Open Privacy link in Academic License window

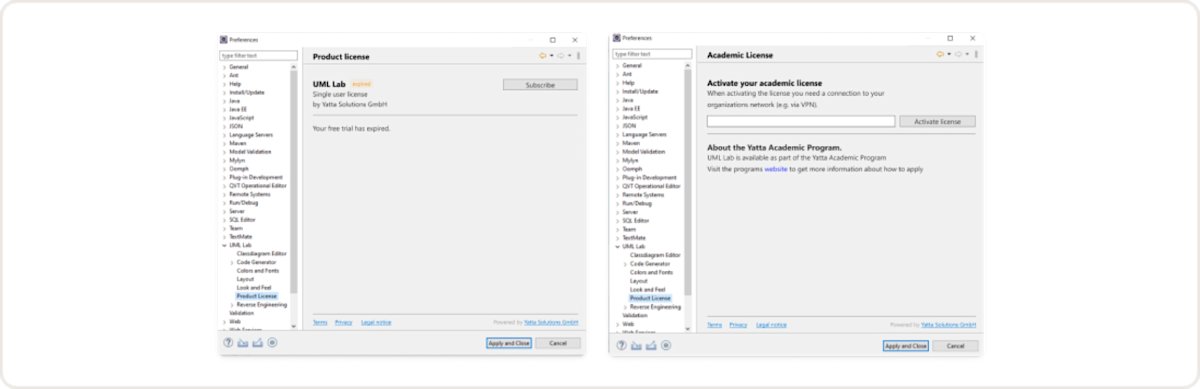tap(739, 325)
